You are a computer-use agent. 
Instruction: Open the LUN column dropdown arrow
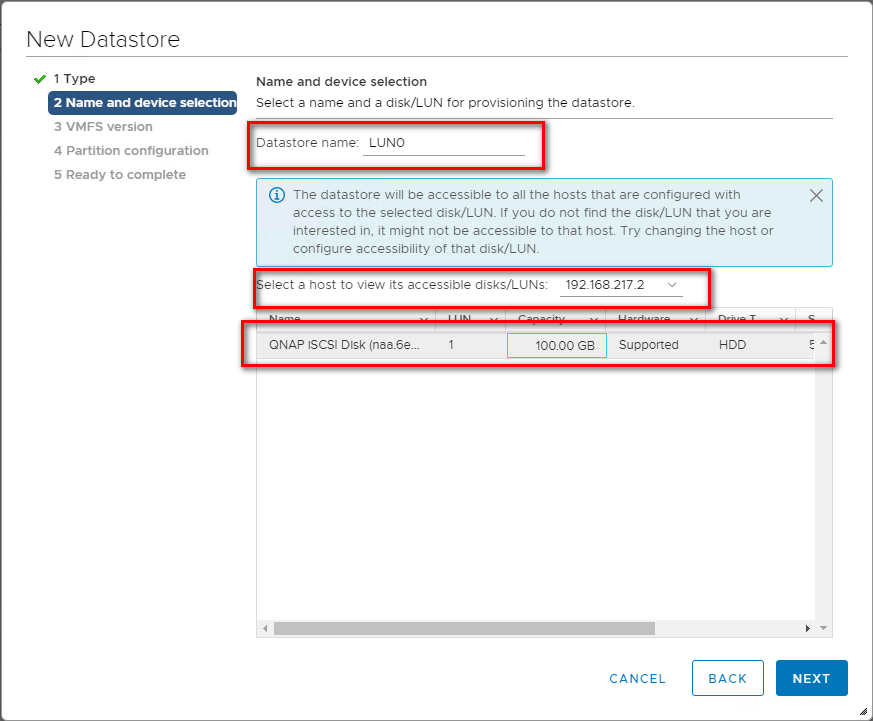[494, 320]
